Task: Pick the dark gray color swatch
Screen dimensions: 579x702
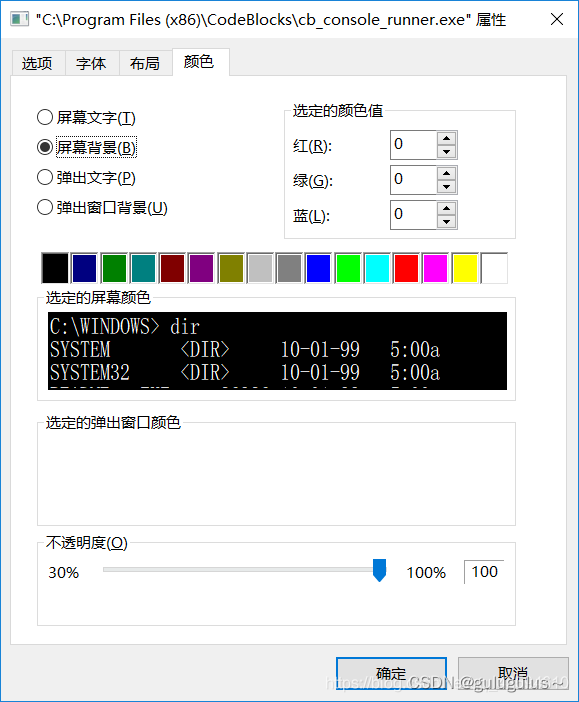Action: tap(289, 268)
